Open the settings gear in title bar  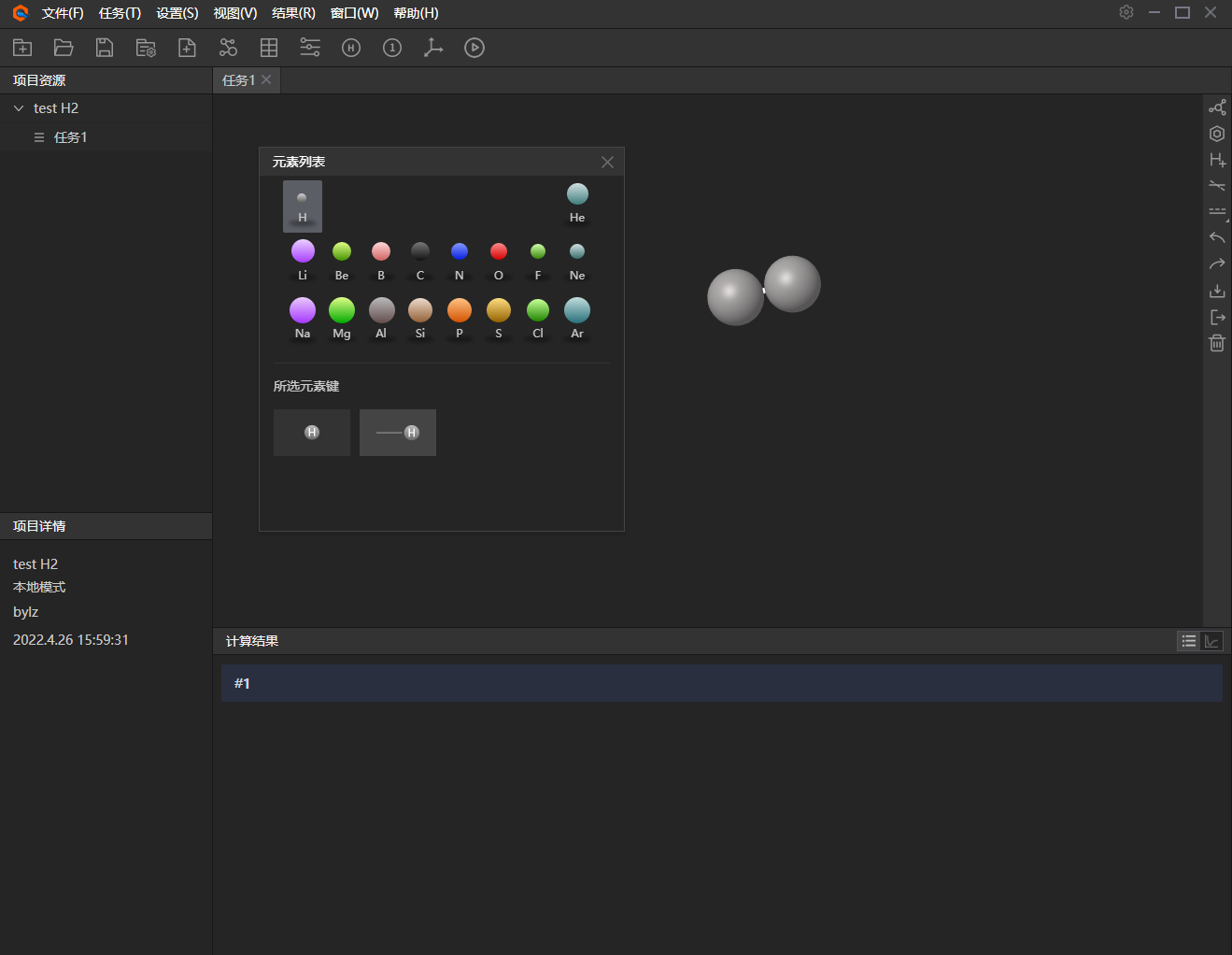(1126, 12)
